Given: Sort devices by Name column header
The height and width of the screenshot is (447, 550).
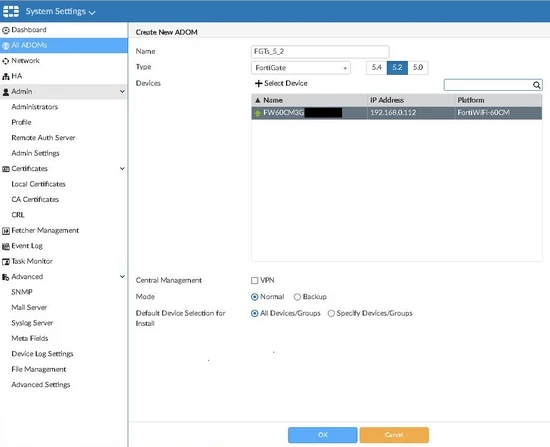Looking at the screenshot, I should tap(309, 100).
